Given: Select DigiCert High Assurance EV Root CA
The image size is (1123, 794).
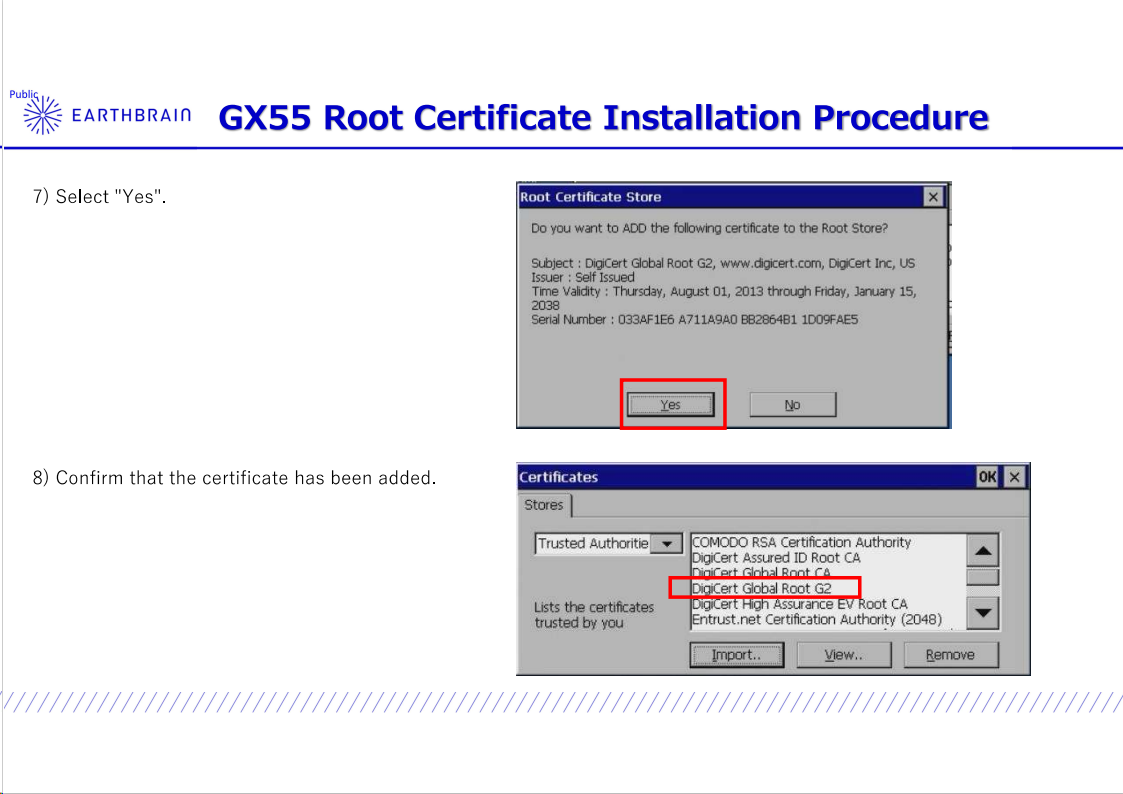Looking at the screenshot, I should pyautogui.click(x=800, y=604).
